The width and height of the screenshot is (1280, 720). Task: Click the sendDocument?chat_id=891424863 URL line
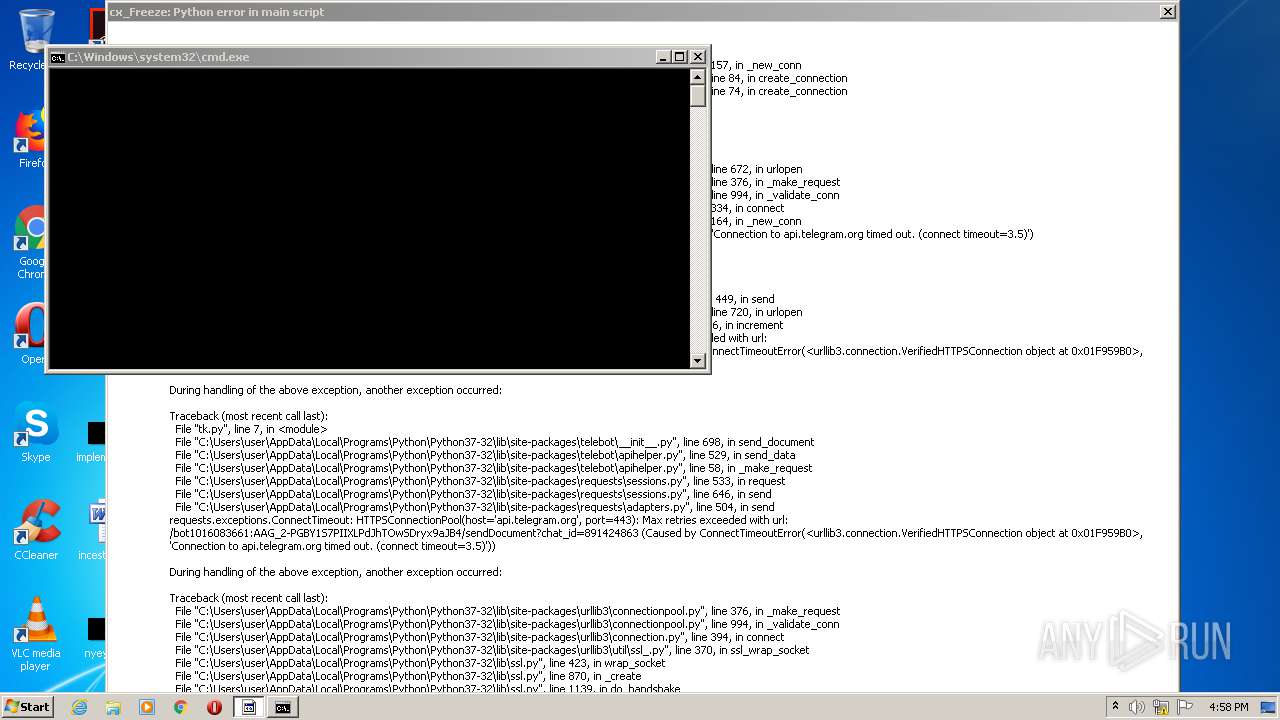(x=656, y=533)
